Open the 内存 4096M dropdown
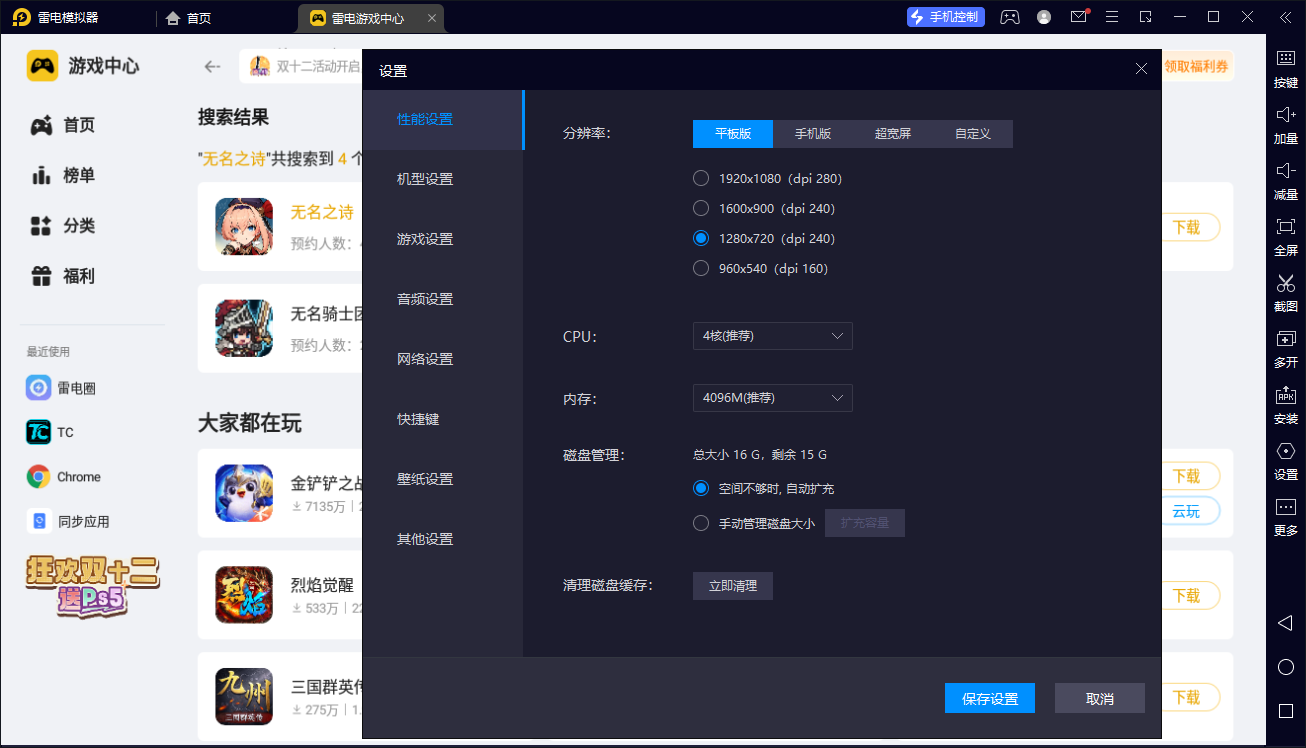 (x=772, y=398)
